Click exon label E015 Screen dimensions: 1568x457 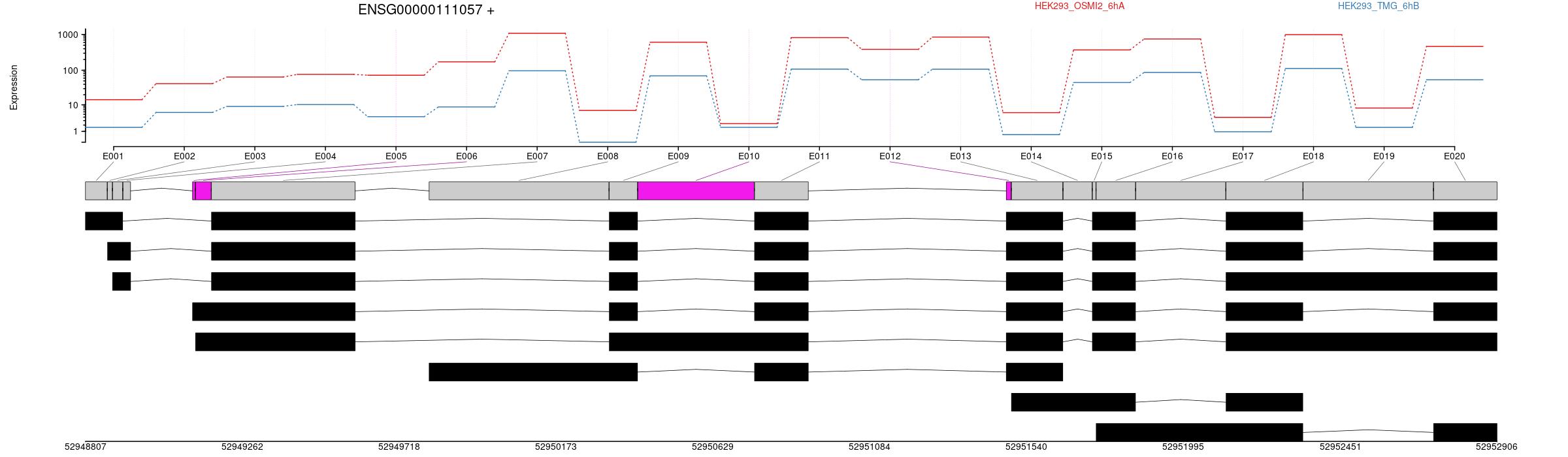click(1102, 156)
